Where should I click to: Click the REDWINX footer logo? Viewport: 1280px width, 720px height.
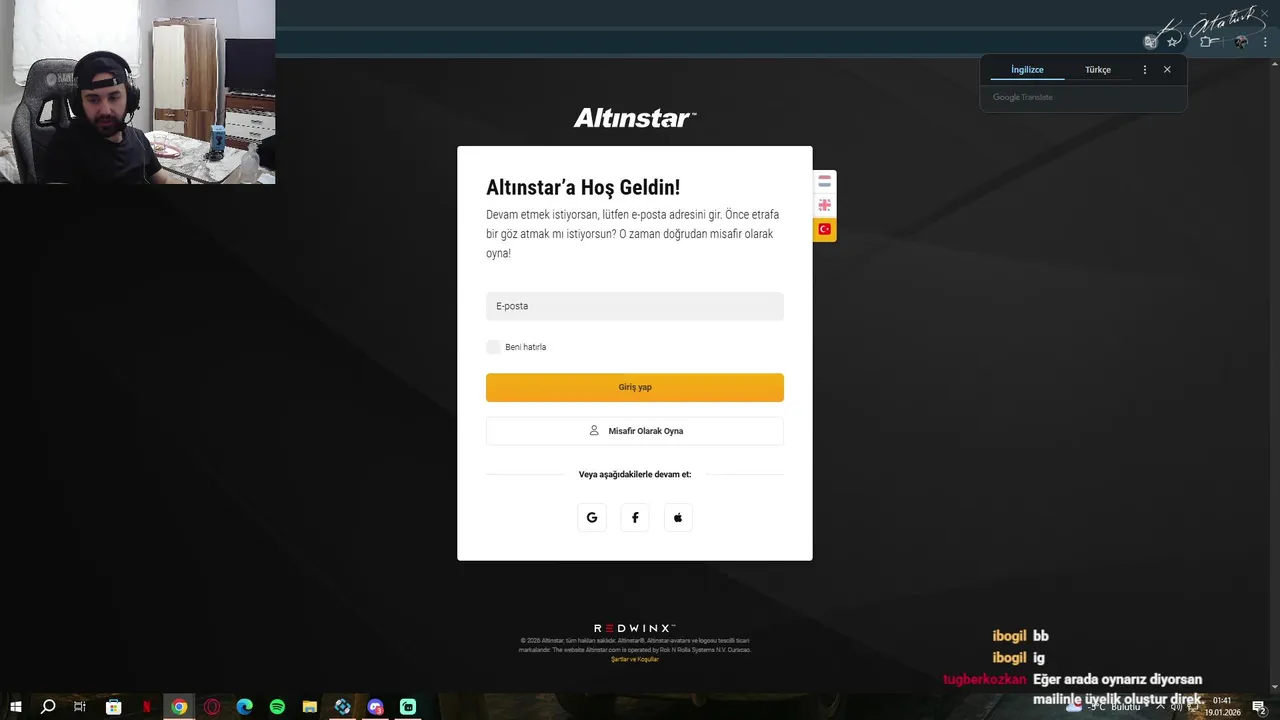coord(635,629)
